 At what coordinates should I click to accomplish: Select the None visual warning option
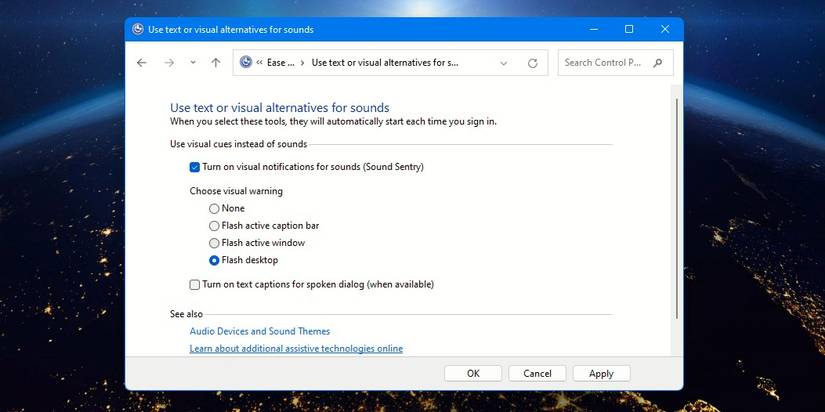coord(214,209)
